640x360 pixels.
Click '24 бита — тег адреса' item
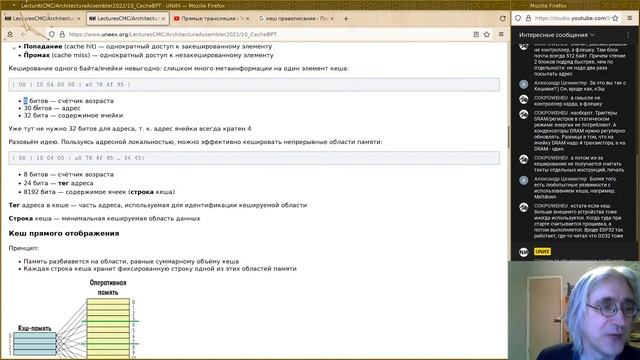tap(58, 183)
